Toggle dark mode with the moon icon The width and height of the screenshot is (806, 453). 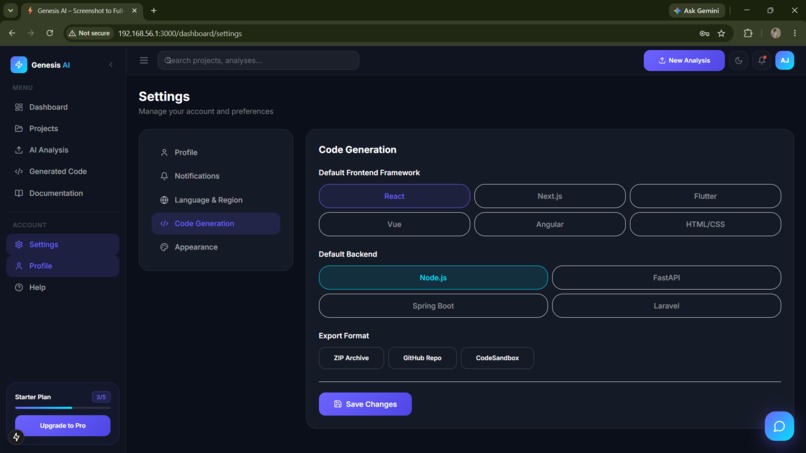(x=739, y=61)
